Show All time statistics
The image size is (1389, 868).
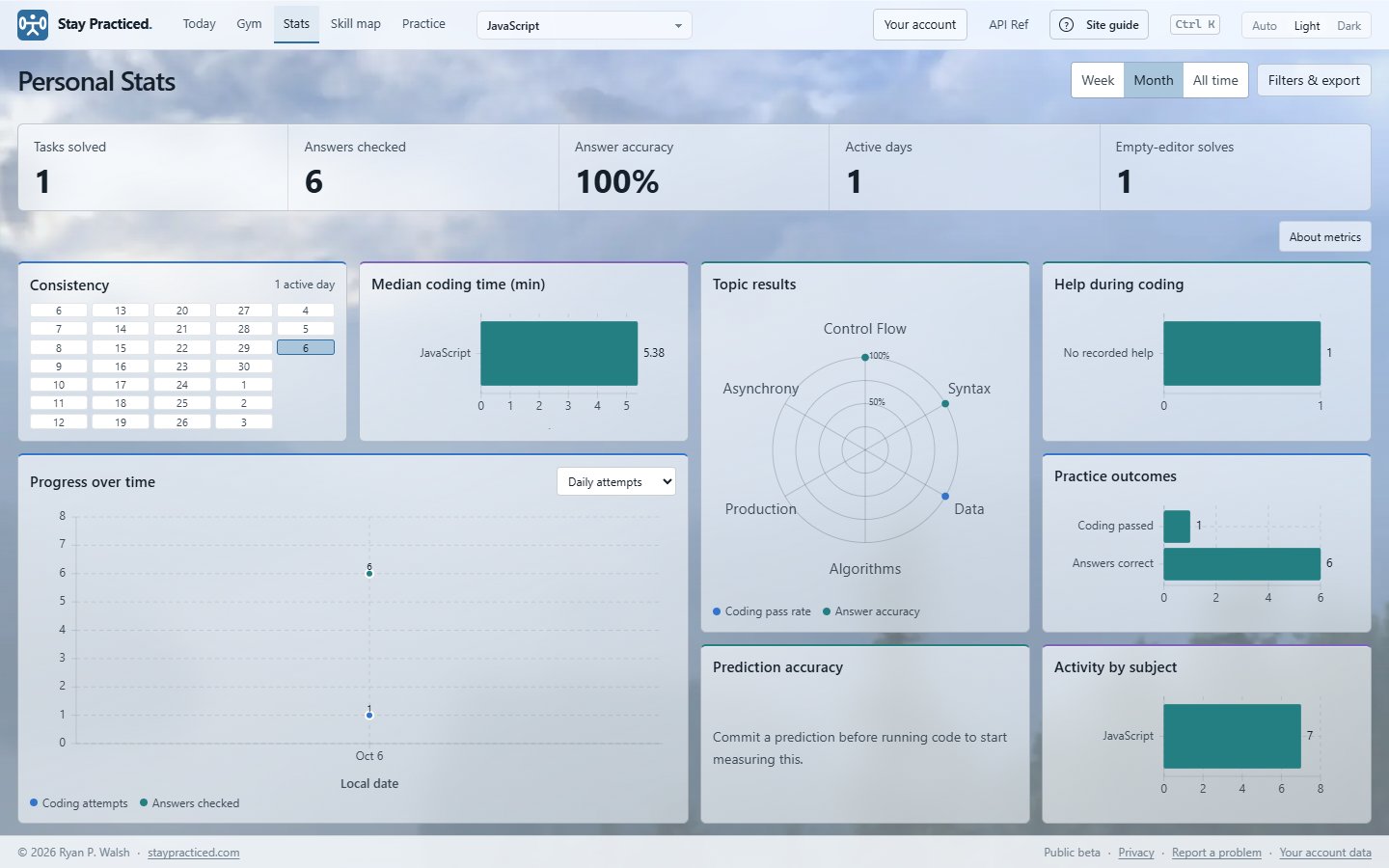(x=1215, y=80)
